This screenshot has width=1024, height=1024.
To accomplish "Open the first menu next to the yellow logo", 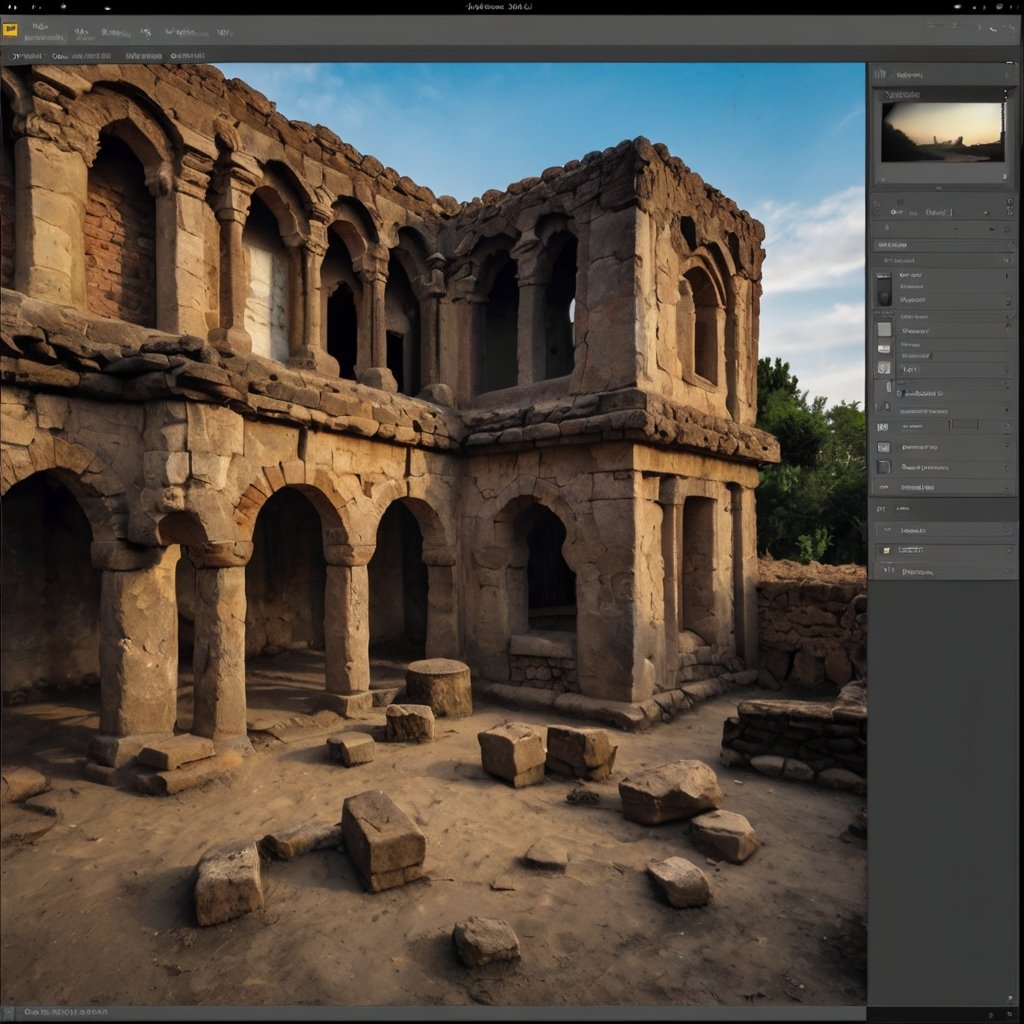I will pyautogui.click(x=42, y=32).
